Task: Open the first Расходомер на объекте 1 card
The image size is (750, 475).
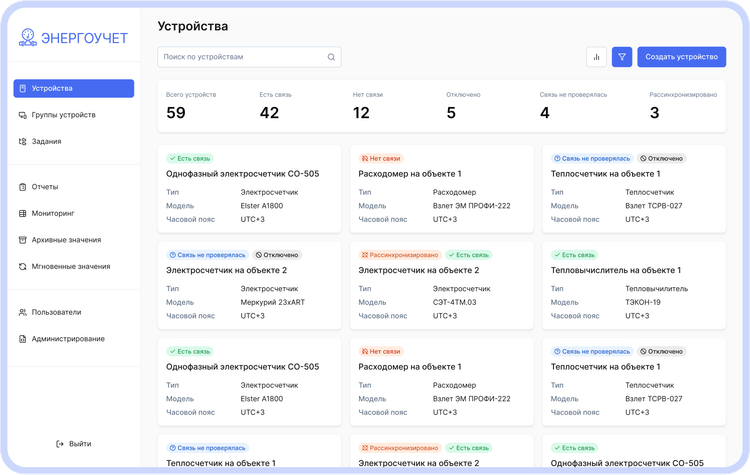Action: [x=441, y=188]
